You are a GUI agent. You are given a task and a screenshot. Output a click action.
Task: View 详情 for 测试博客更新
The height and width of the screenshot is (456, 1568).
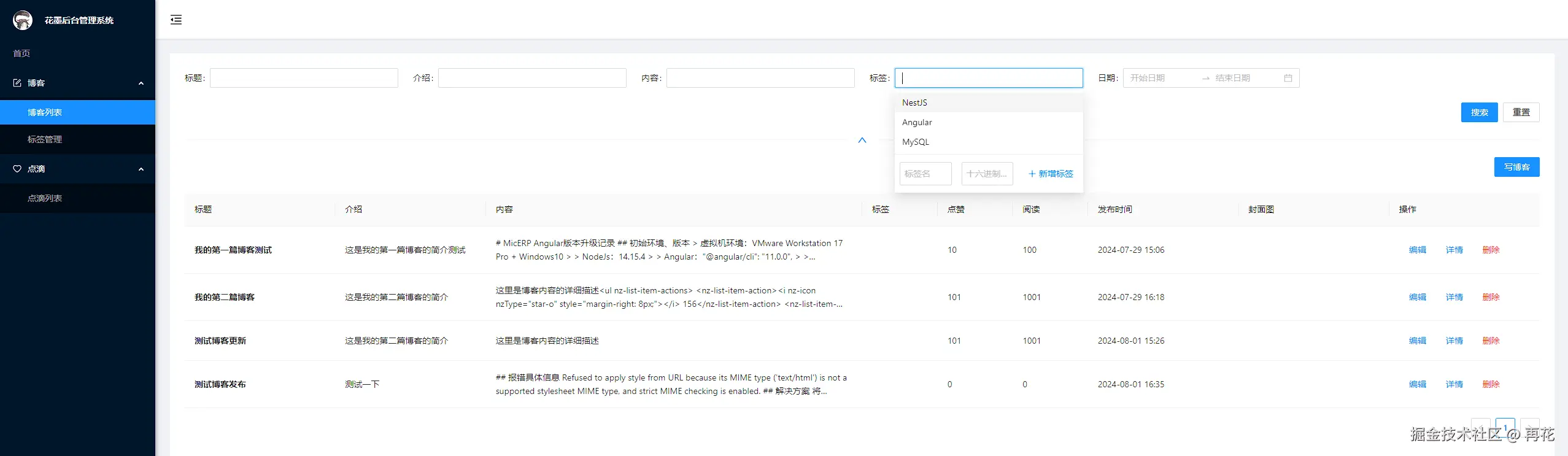[1454, 341]
